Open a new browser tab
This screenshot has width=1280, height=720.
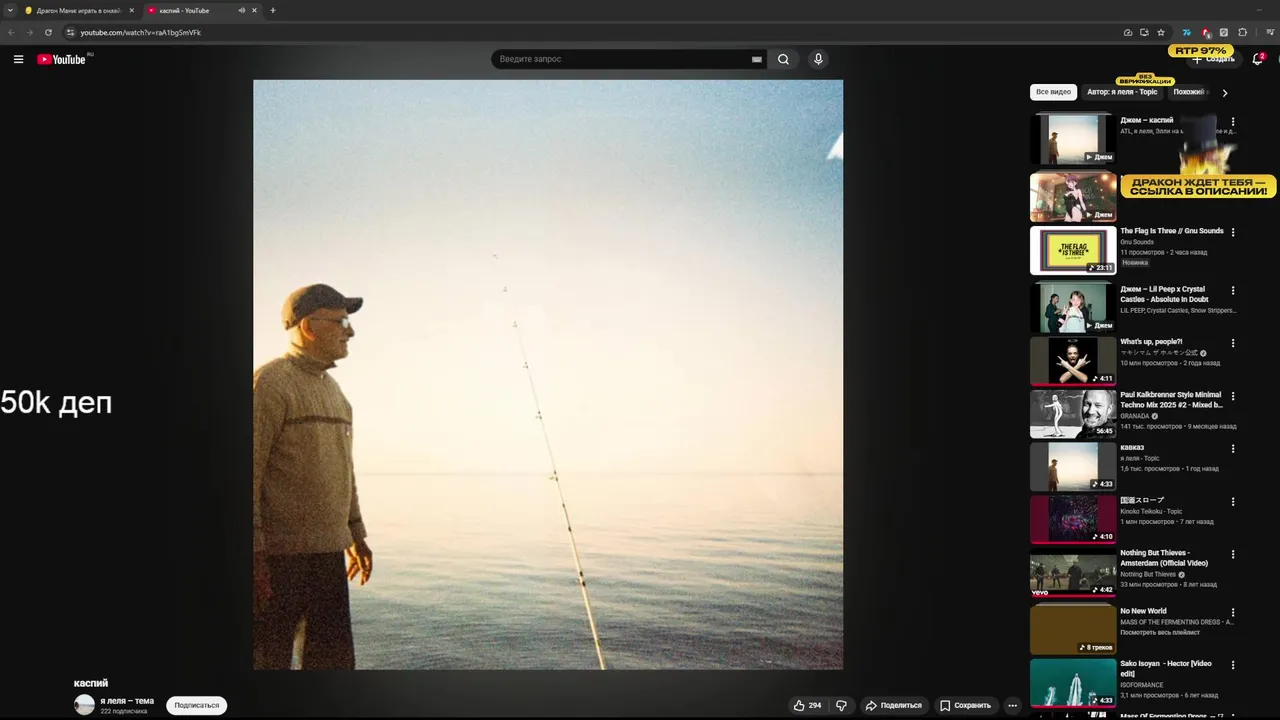273,10
